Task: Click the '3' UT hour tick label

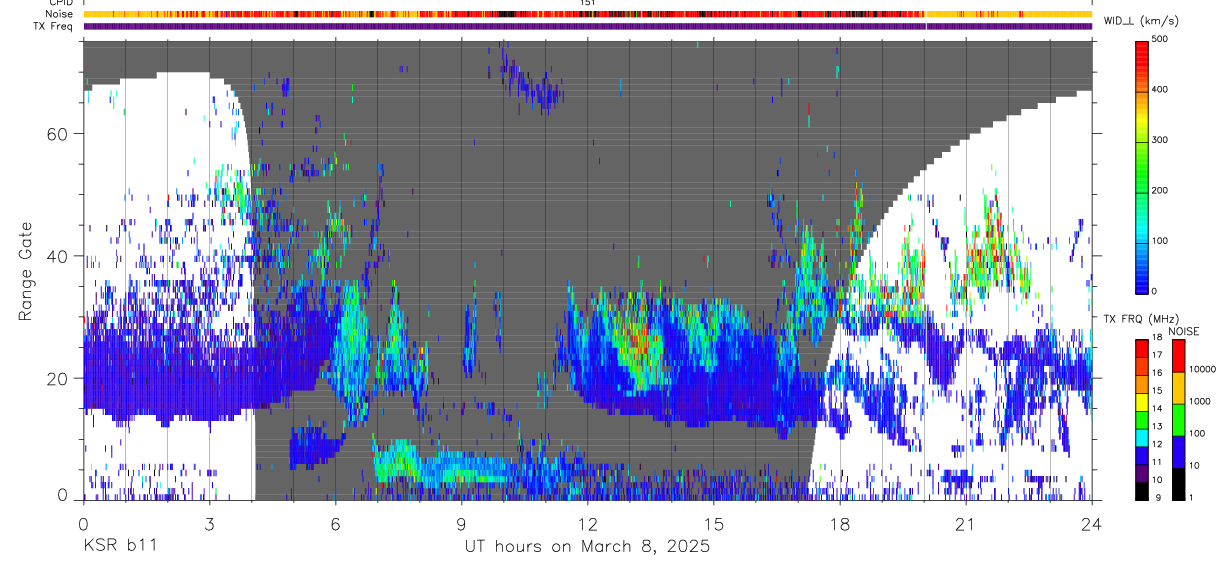Action: click(209, 523)
